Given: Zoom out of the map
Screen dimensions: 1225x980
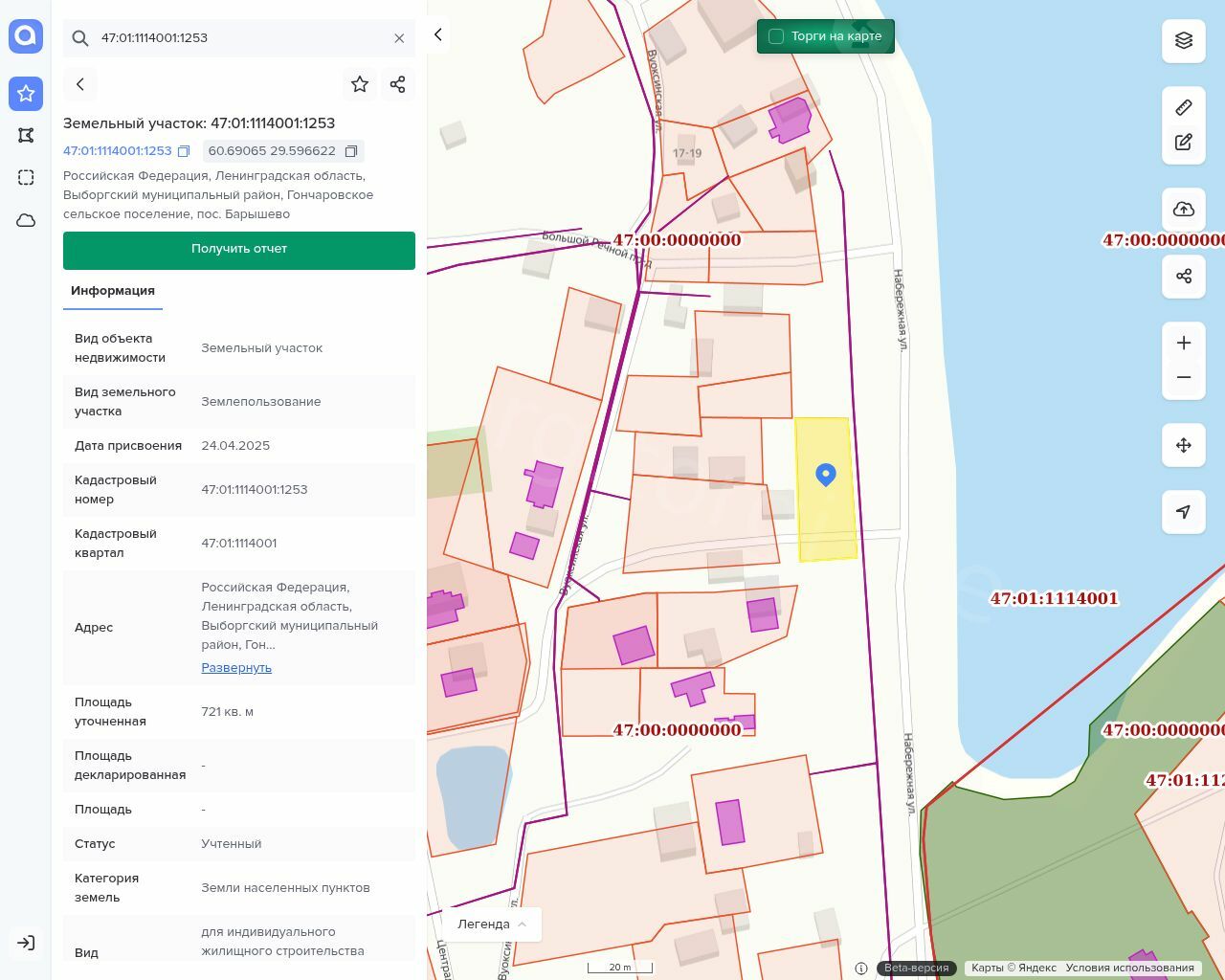Looking at the screenshot, I should (x=1183, y=377).
